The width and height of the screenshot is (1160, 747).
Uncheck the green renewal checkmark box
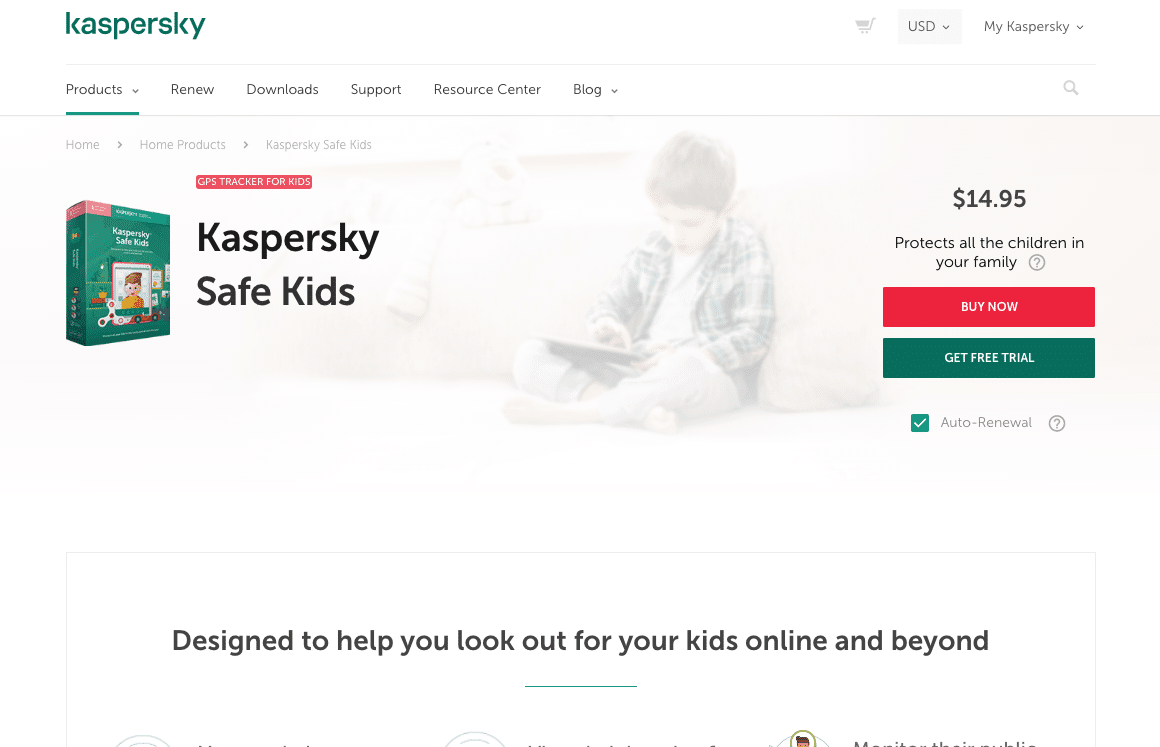point(919,423)
